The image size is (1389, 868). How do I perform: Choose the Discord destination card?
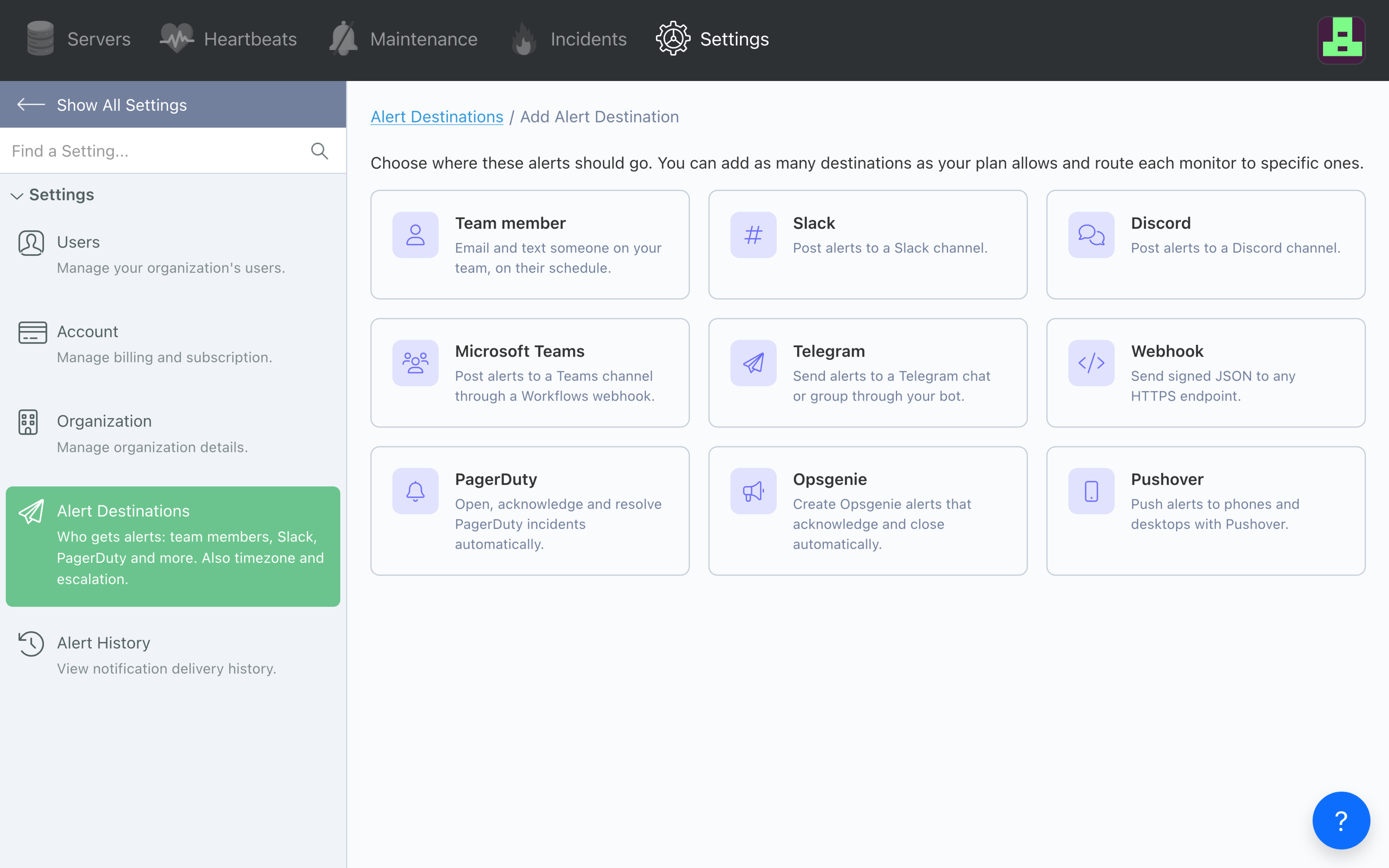point(1206,244)
